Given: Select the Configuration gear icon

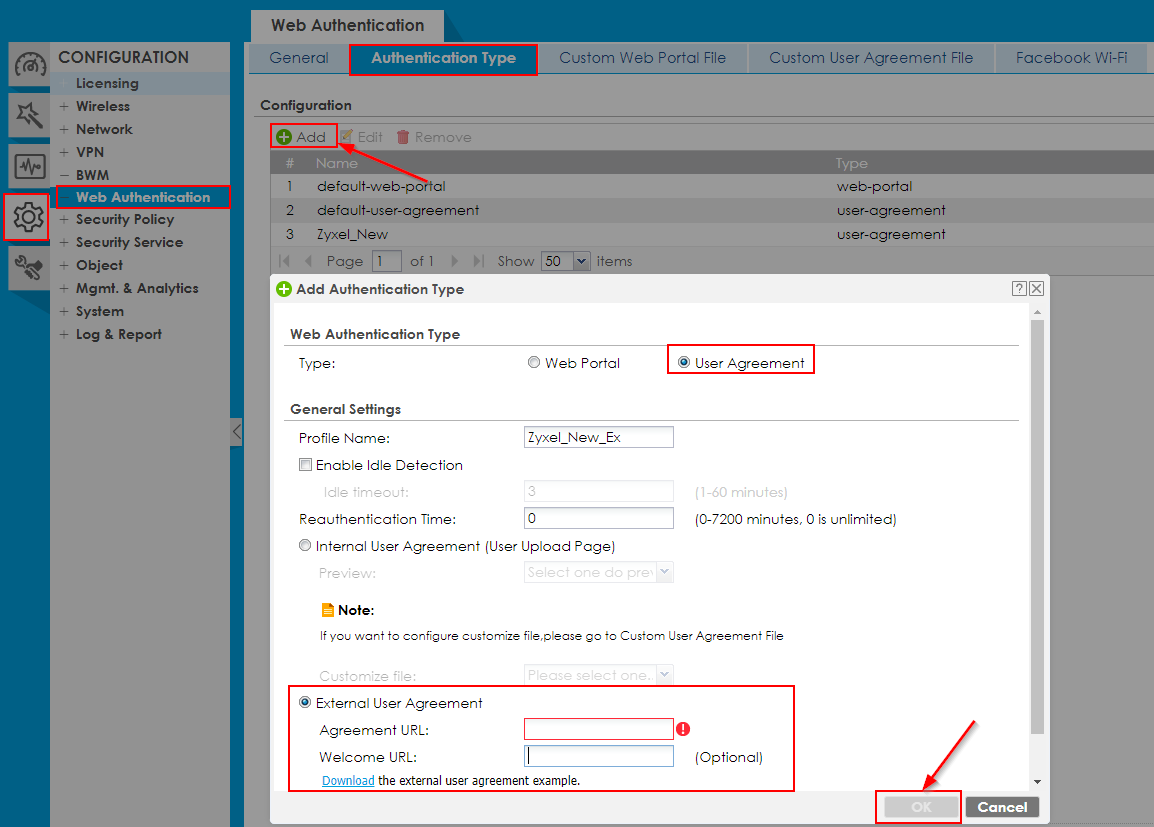Looking at the screenshot, I should [x=27, y=217].
